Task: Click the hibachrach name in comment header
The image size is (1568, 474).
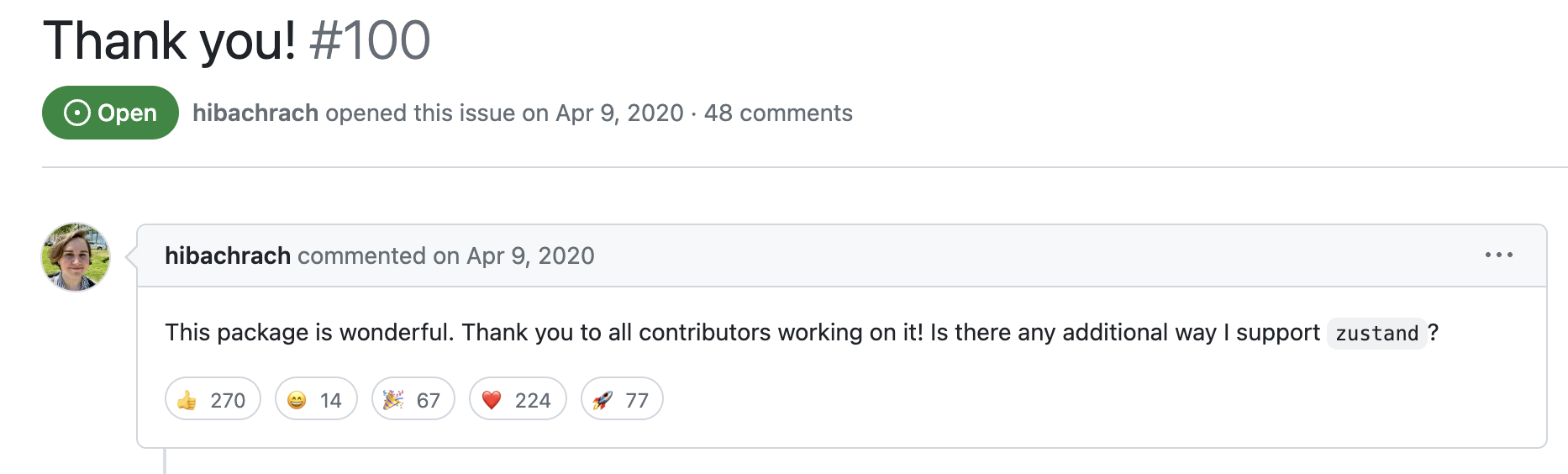Action: click(x=227, y=255)
